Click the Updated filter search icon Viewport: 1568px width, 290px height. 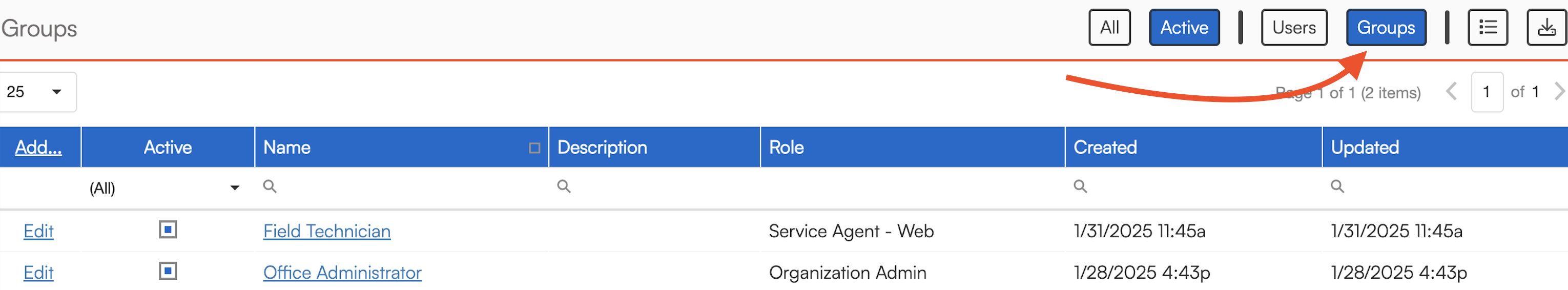click(1337, 187)
